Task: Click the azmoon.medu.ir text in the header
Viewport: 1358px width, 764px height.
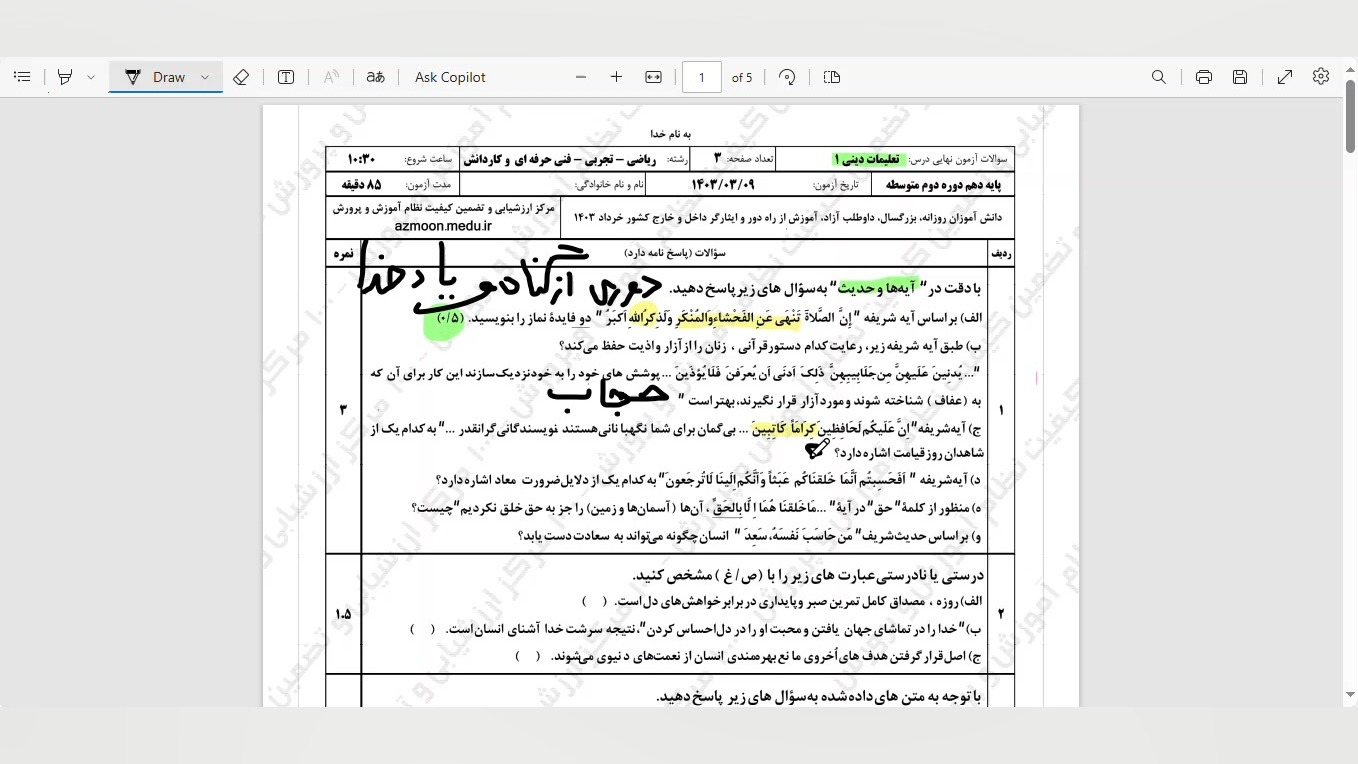Action: (x=443, y=225)
